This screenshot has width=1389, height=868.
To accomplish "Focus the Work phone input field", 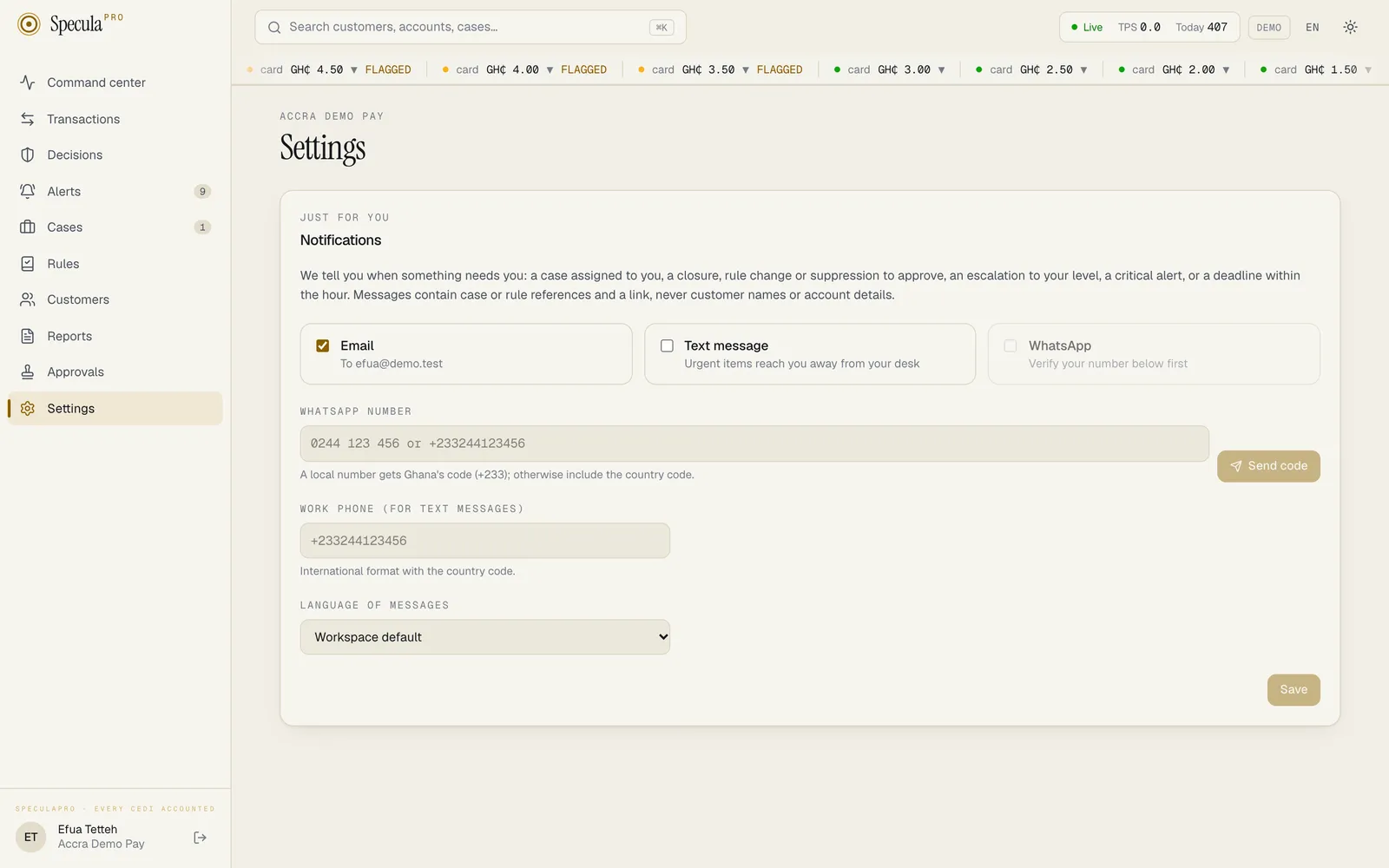I will point(485,541).
